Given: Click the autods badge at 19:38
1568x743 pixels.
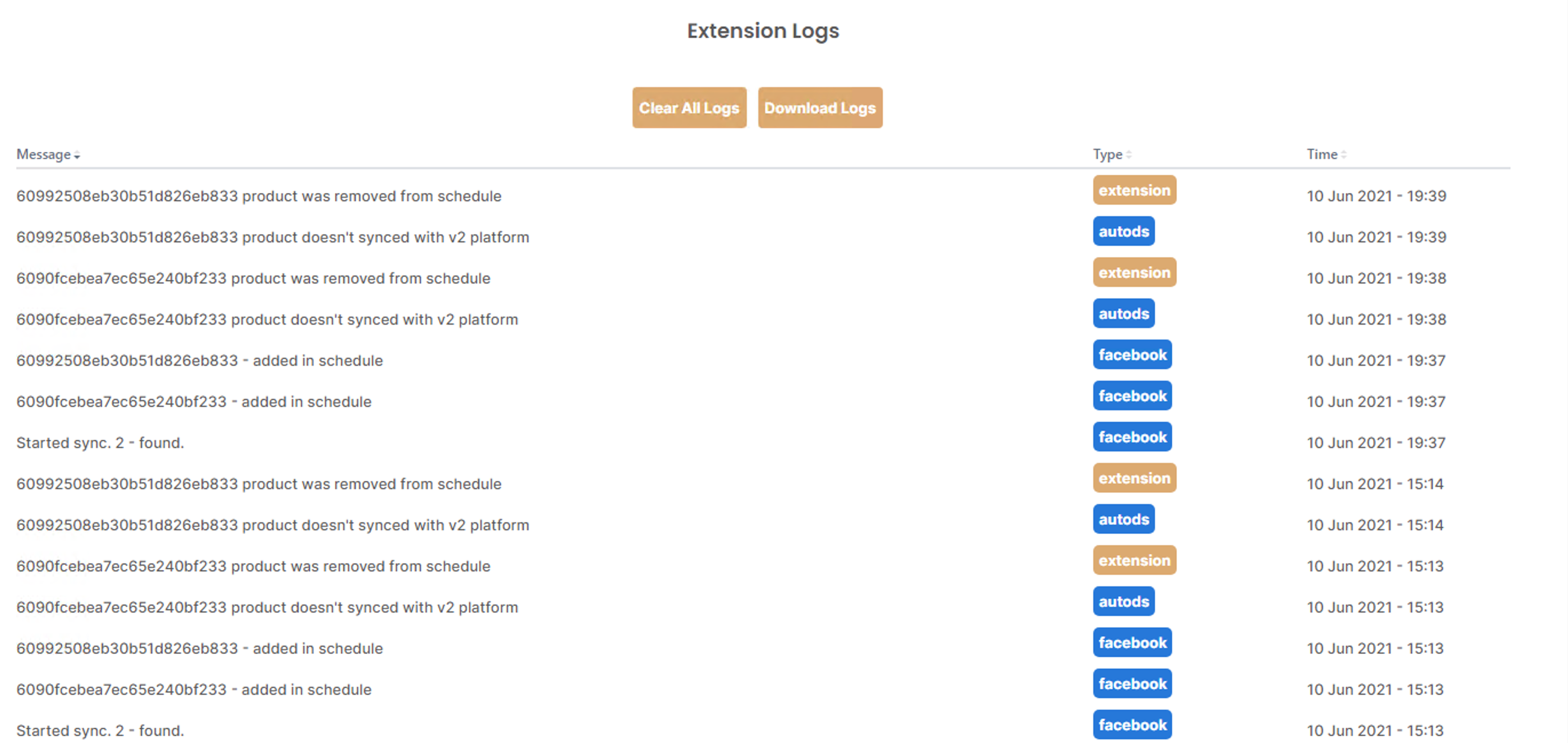Looking at the screenshot, I should pos(1124,313).
